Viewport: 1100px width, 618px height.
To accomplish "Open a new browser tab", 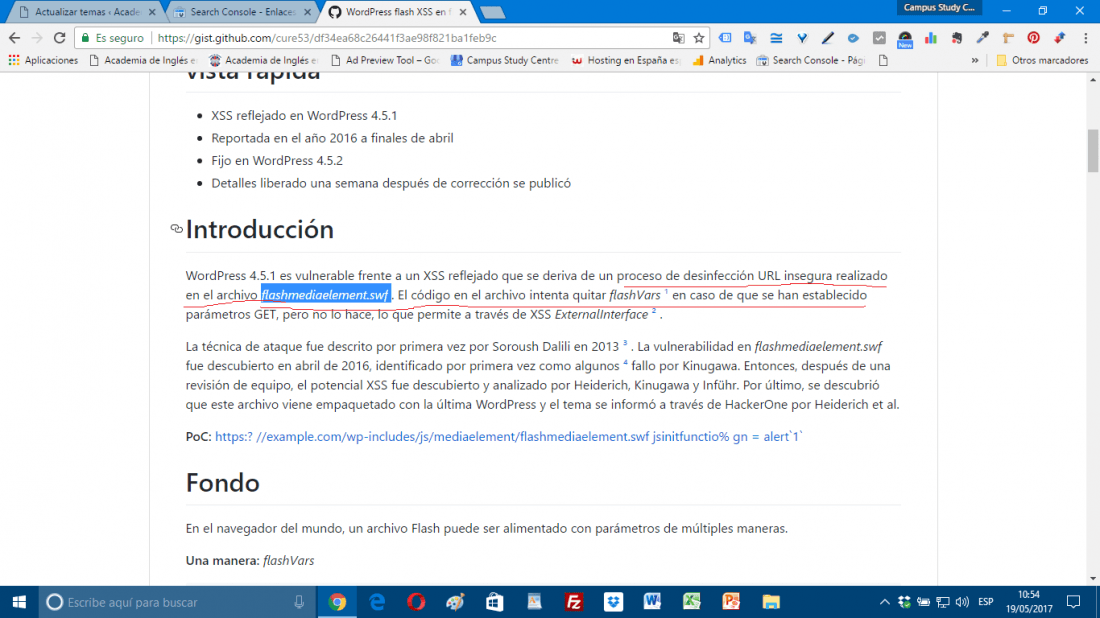I will [492, 12].
